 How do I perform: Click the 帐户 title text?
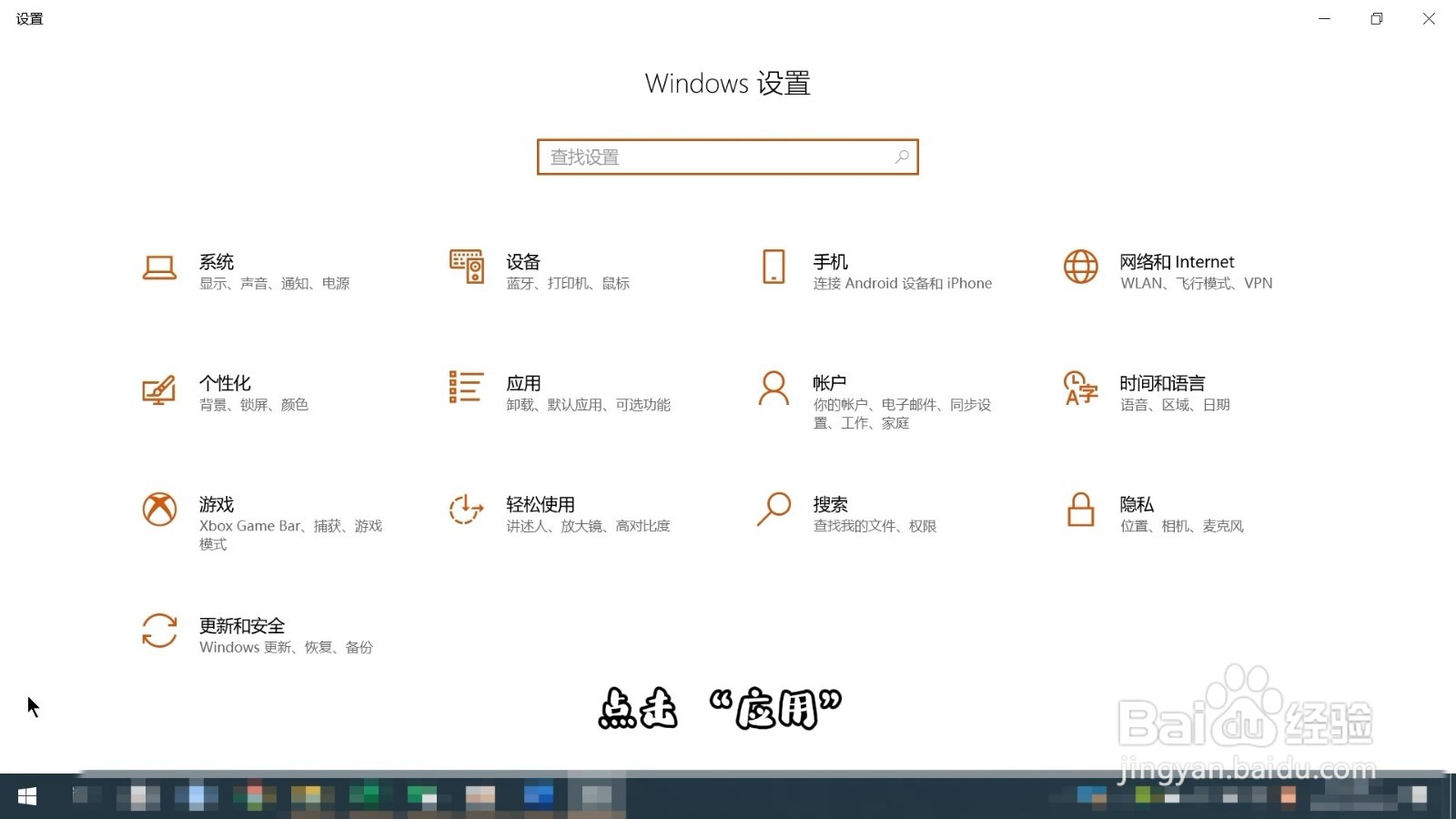click(x=830, y=383)
